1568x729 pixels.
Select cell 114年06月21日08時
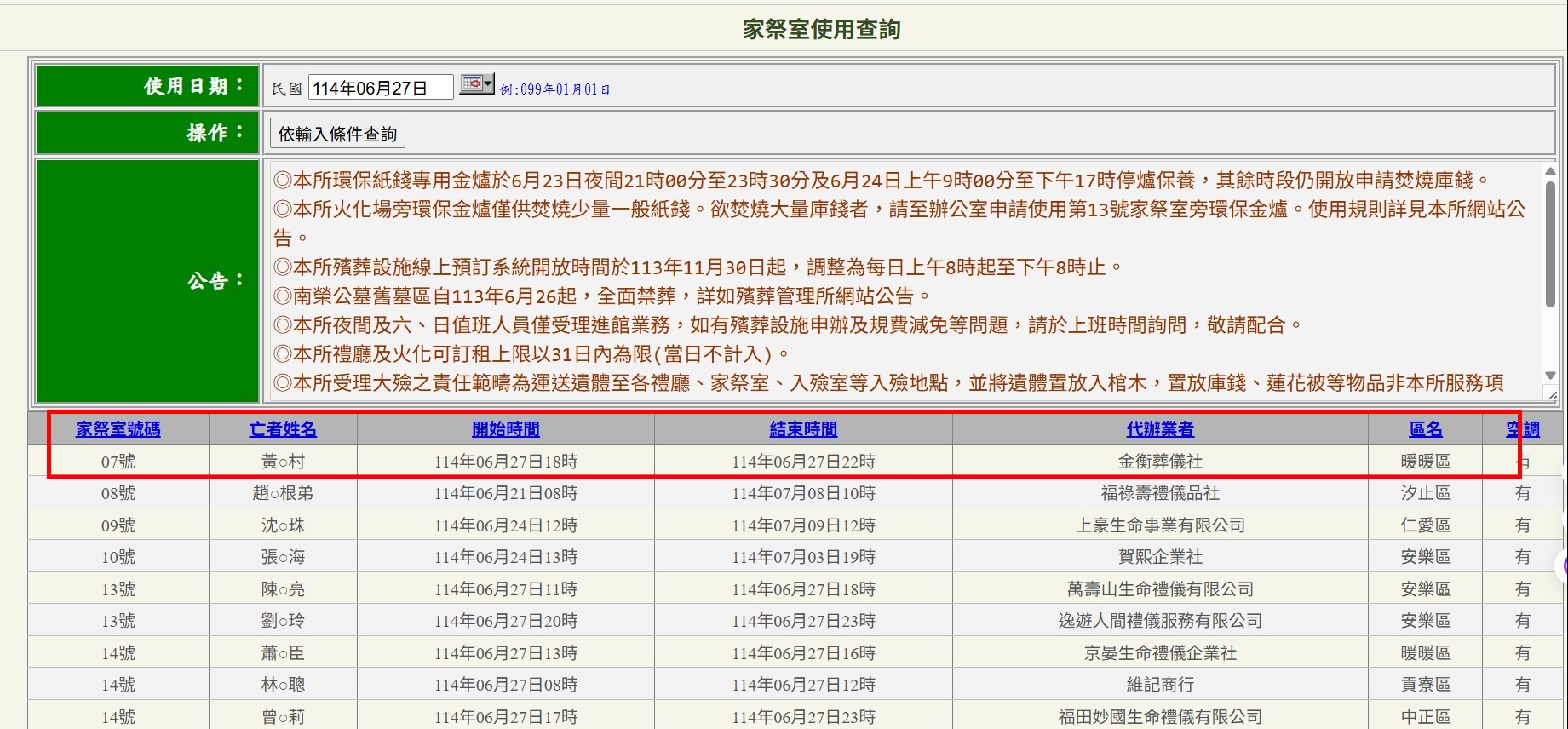(x=506, y=493)
